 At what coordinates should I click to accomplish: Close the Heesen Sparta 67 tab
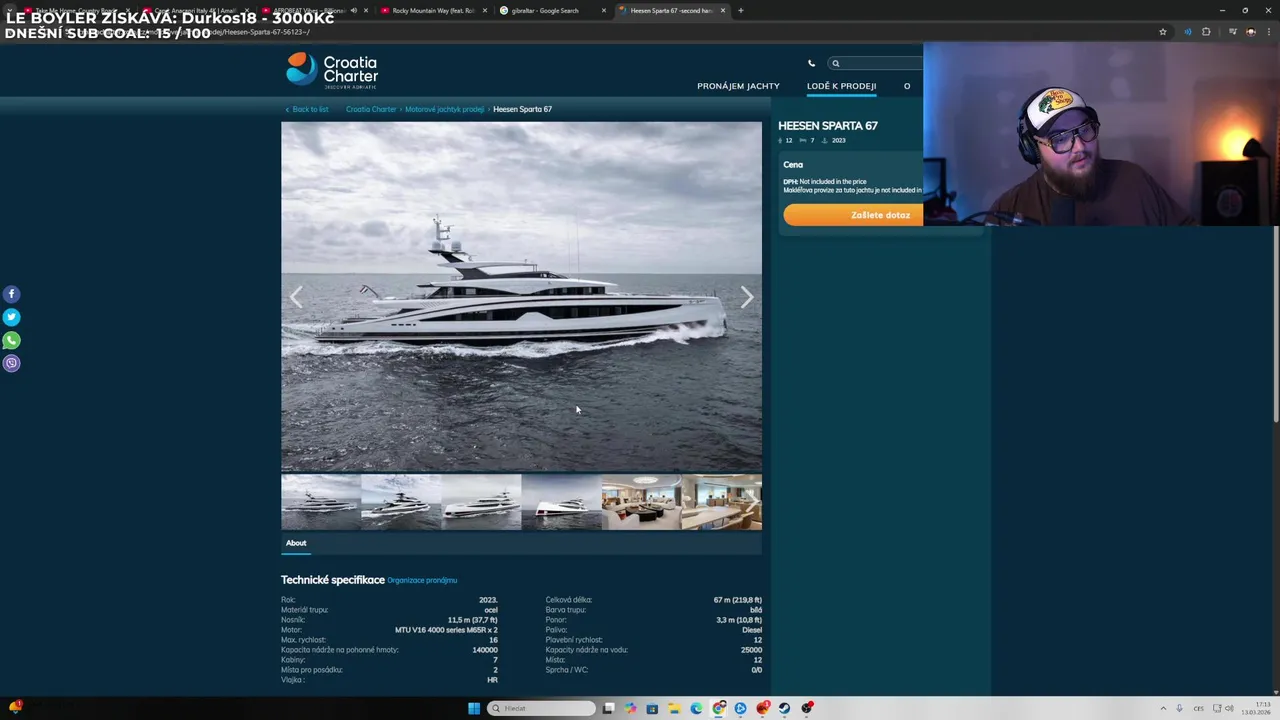coord(722,10)
